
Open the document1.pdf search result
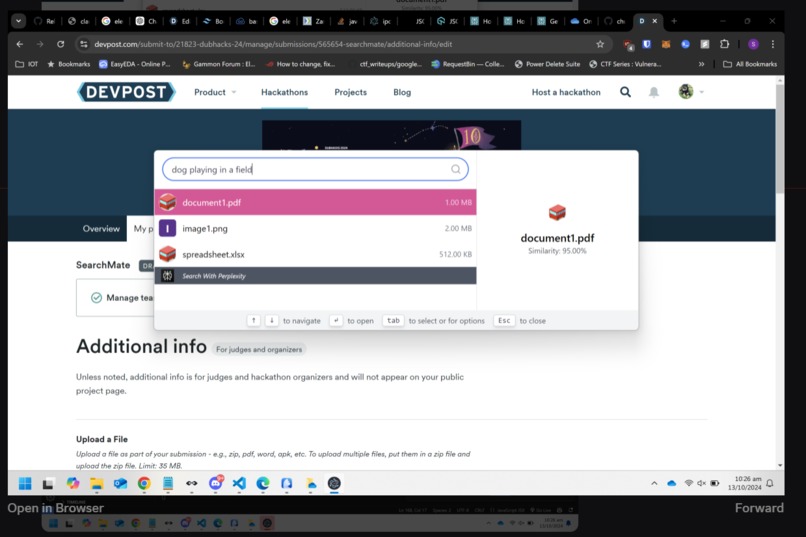click(315, 202)
